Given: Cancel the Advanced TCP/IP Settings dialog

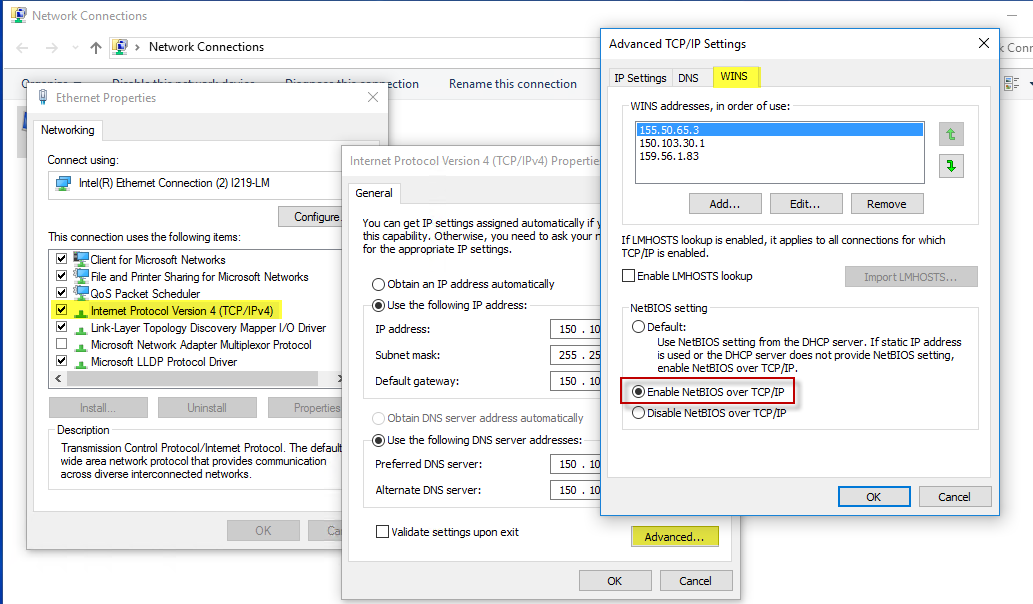Looking at the screenshot, I should (955, 497).
